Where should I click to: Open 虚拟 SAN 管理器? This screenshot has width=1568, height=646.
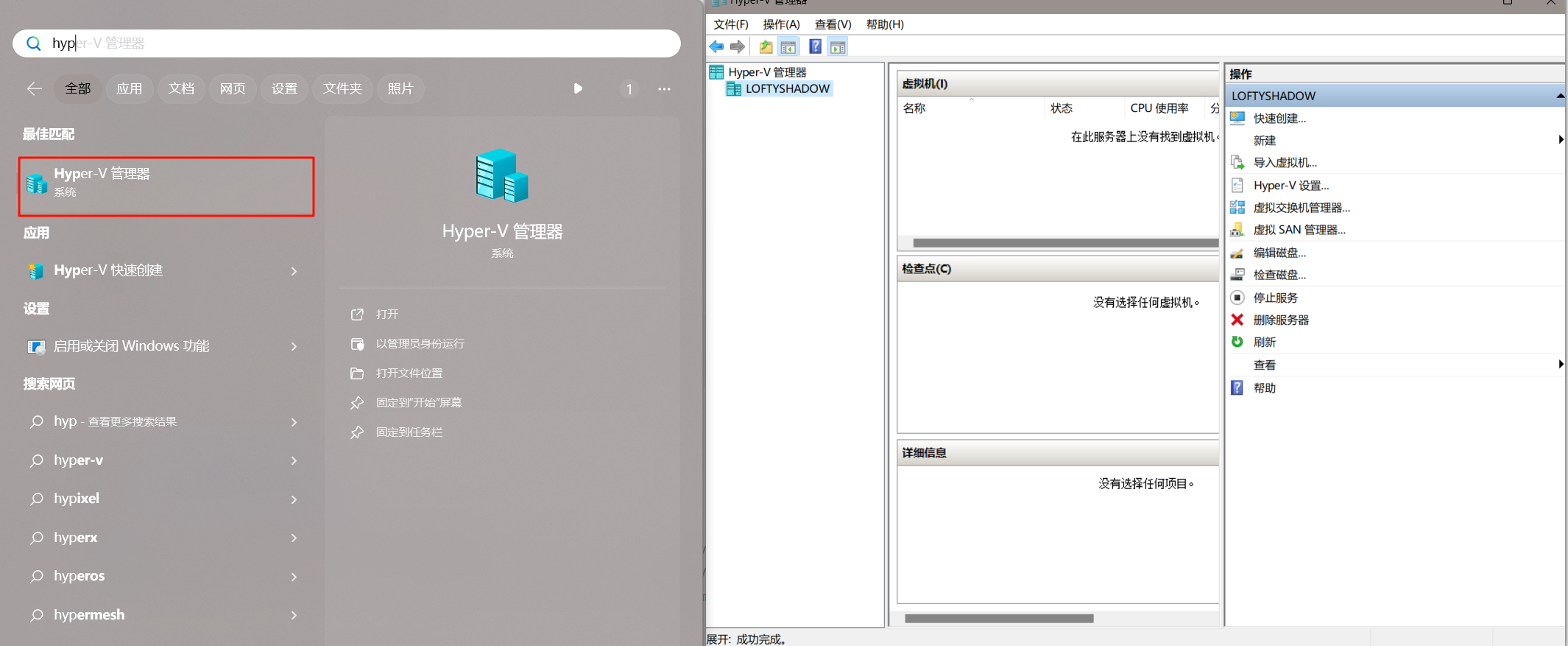click(x=1299, y=230)
